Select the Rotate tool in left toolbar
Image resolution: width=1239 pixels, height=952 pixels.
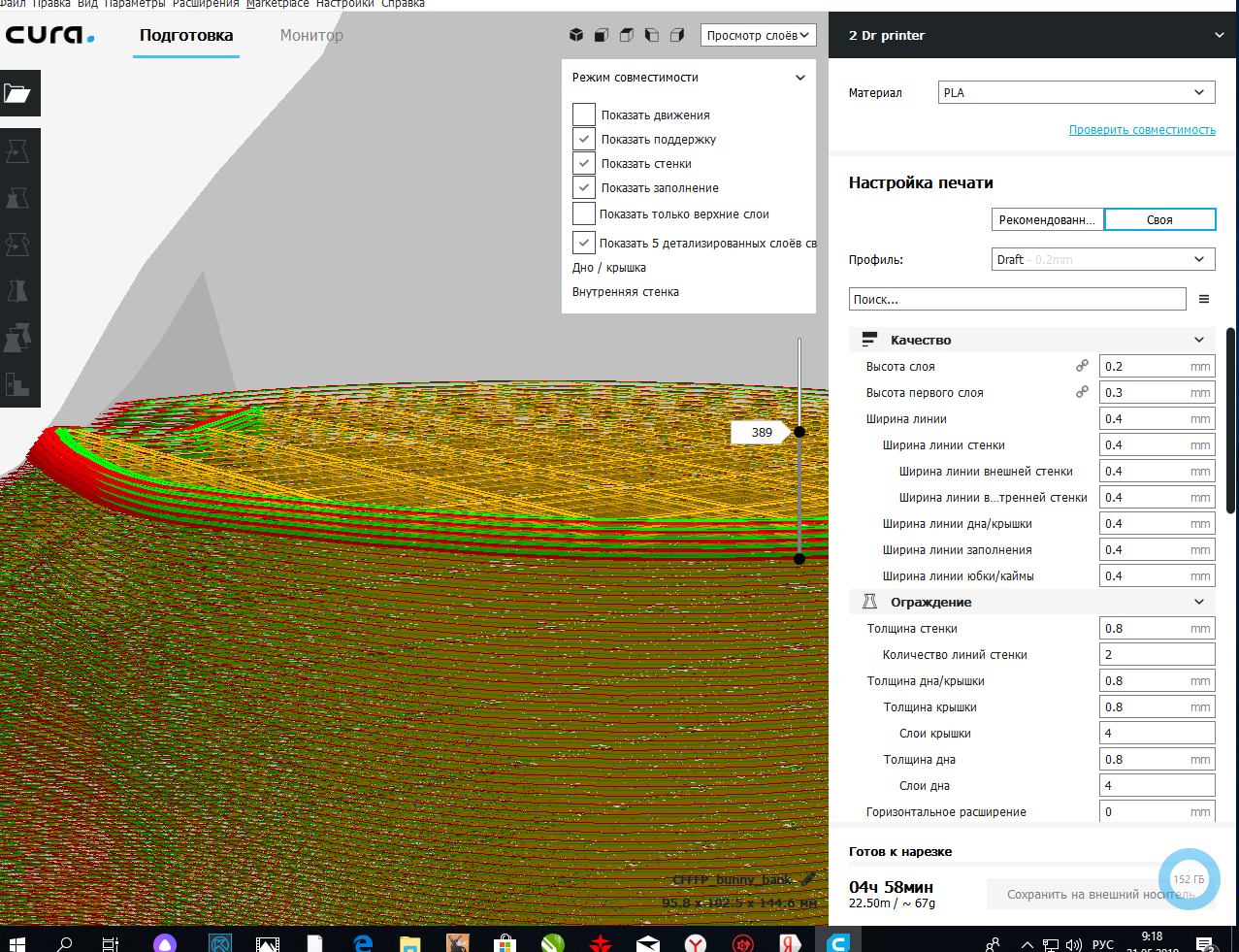(x=17, y=245)
